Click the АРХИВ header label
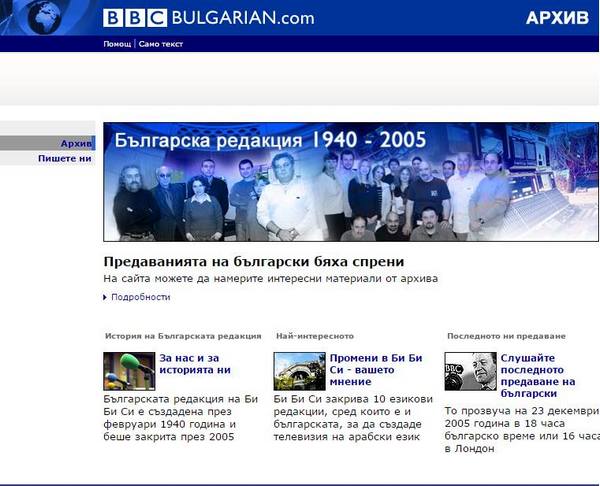The height and width of the screenshot is (486, 600). click(557, 18)
